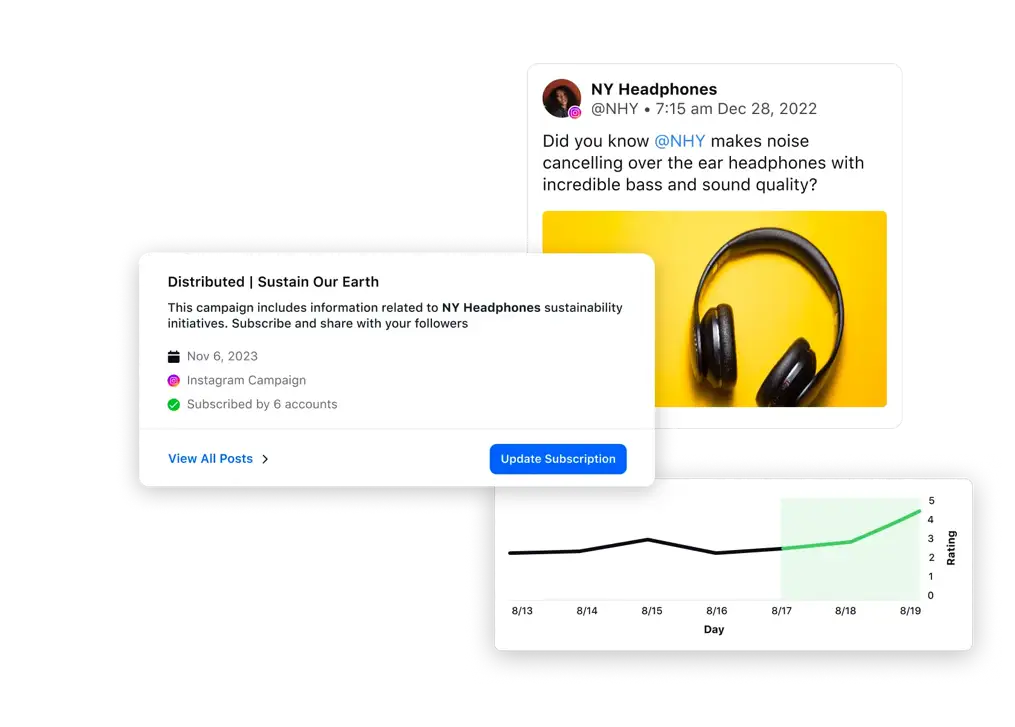
Task: Click the NY Headphones profile avatar
Action: click(x=561, y=98)
